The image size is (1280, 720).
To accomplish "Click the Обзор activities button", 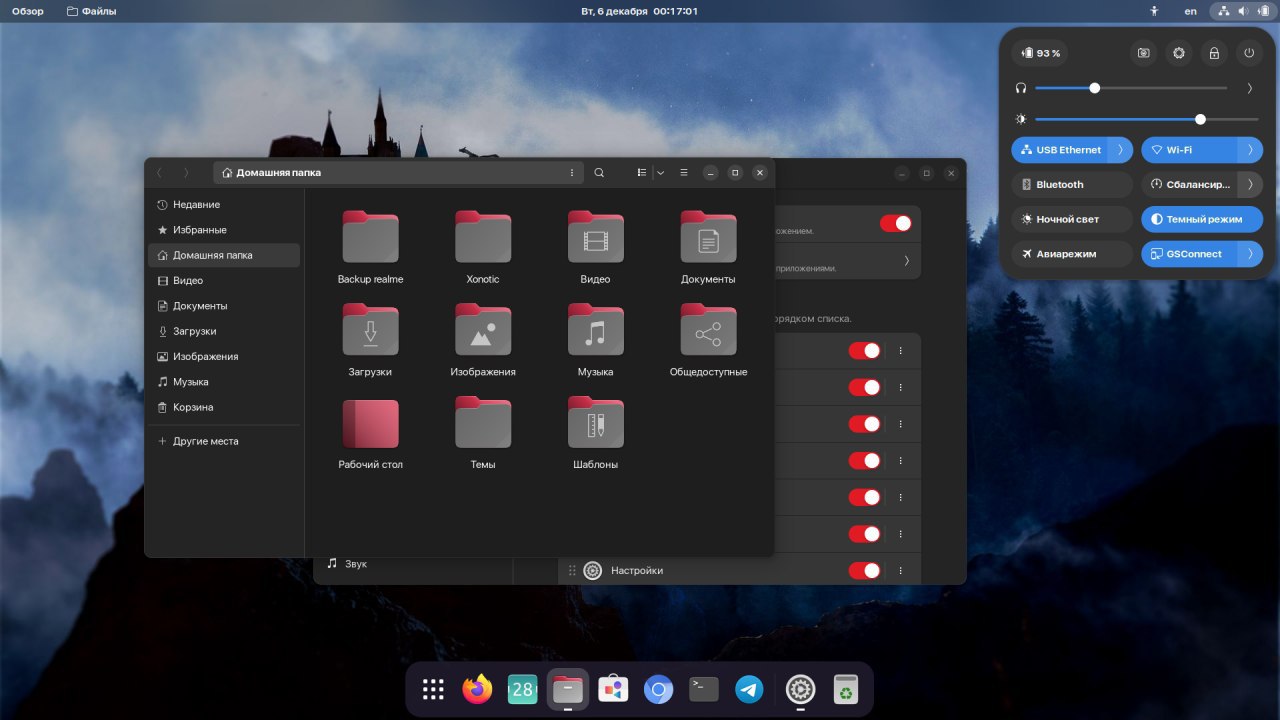I will pos(27,11).
